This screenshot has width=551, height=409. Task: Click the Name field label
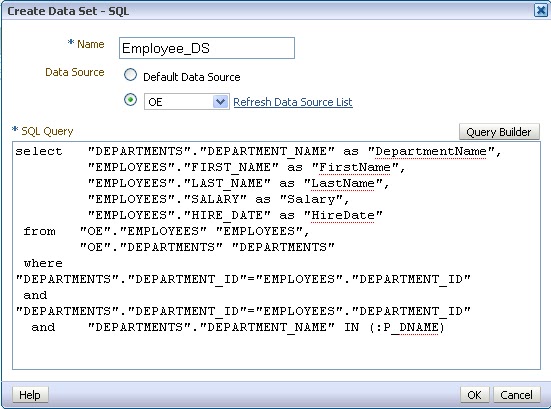[x=91, y=44]
